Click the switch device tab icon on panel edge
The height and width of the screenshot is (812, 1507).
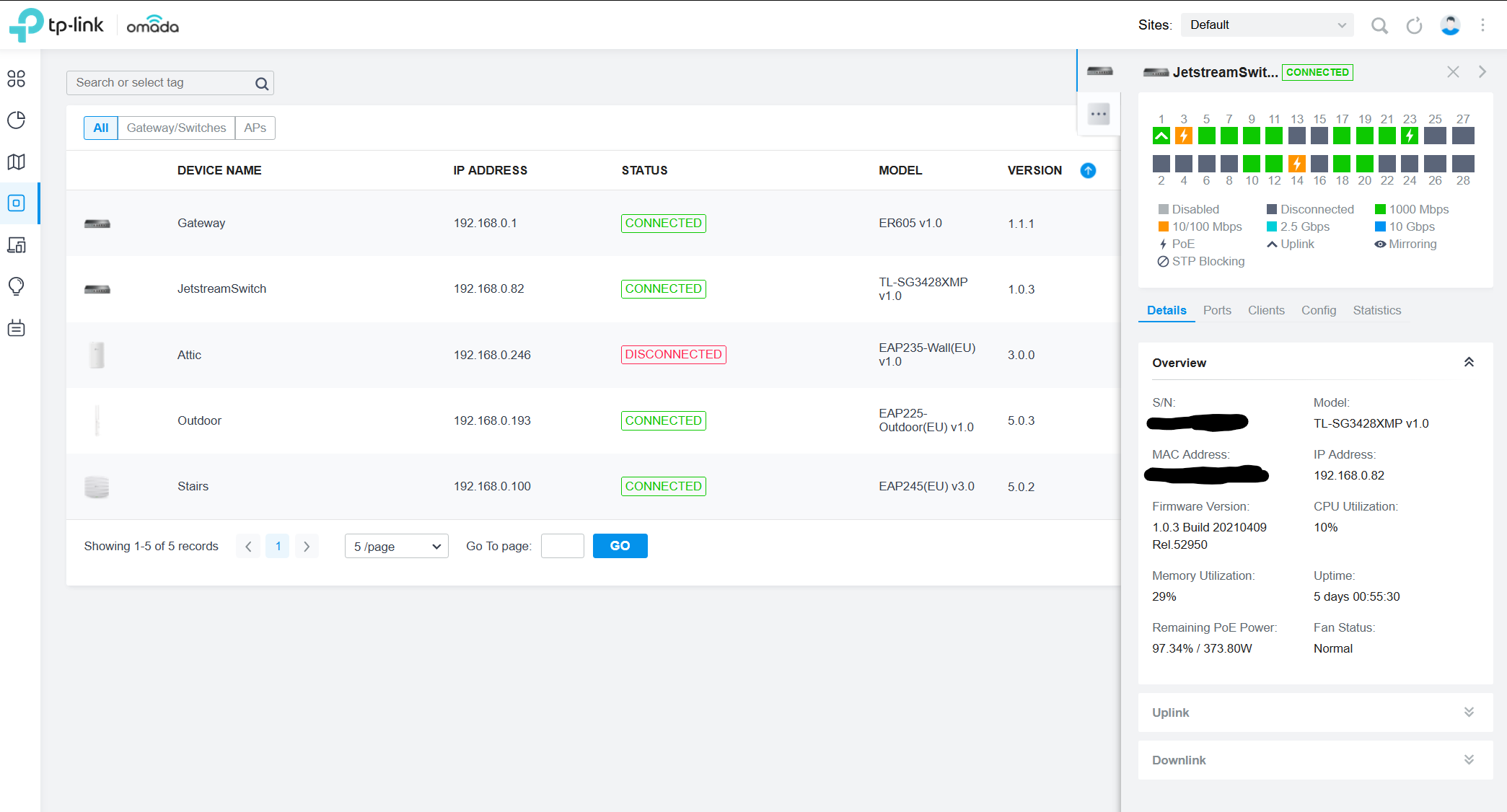(1099, 71)
